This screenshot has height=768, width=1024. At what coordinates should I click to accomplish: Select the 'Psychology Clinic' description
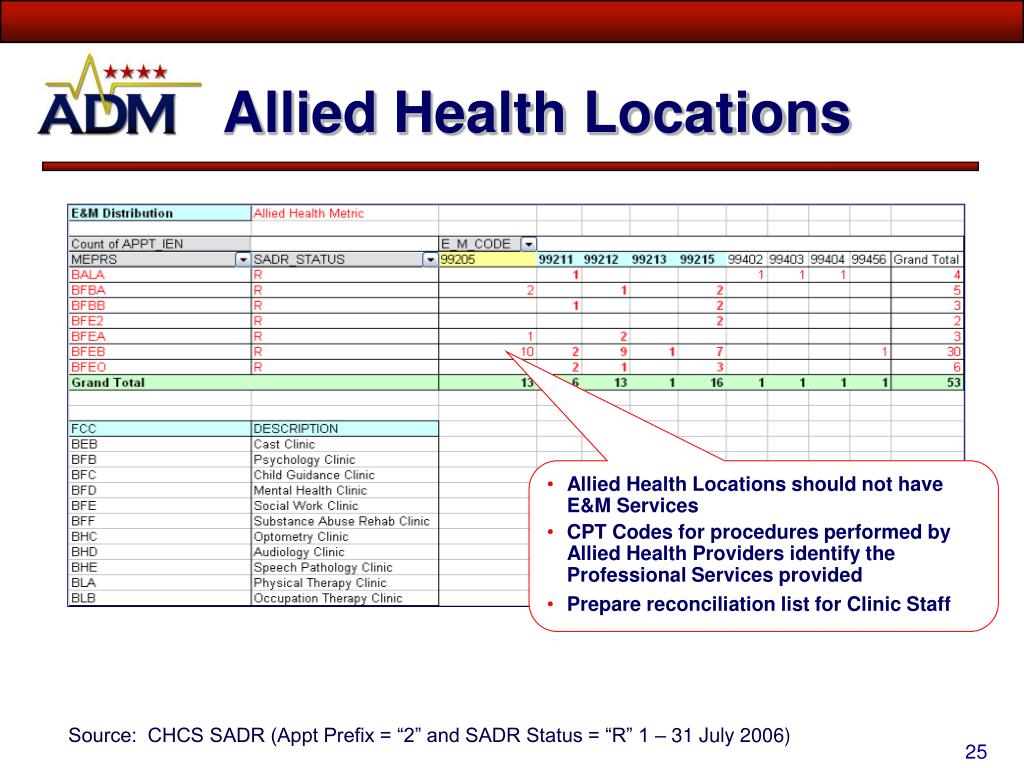[x=344, y=460]
